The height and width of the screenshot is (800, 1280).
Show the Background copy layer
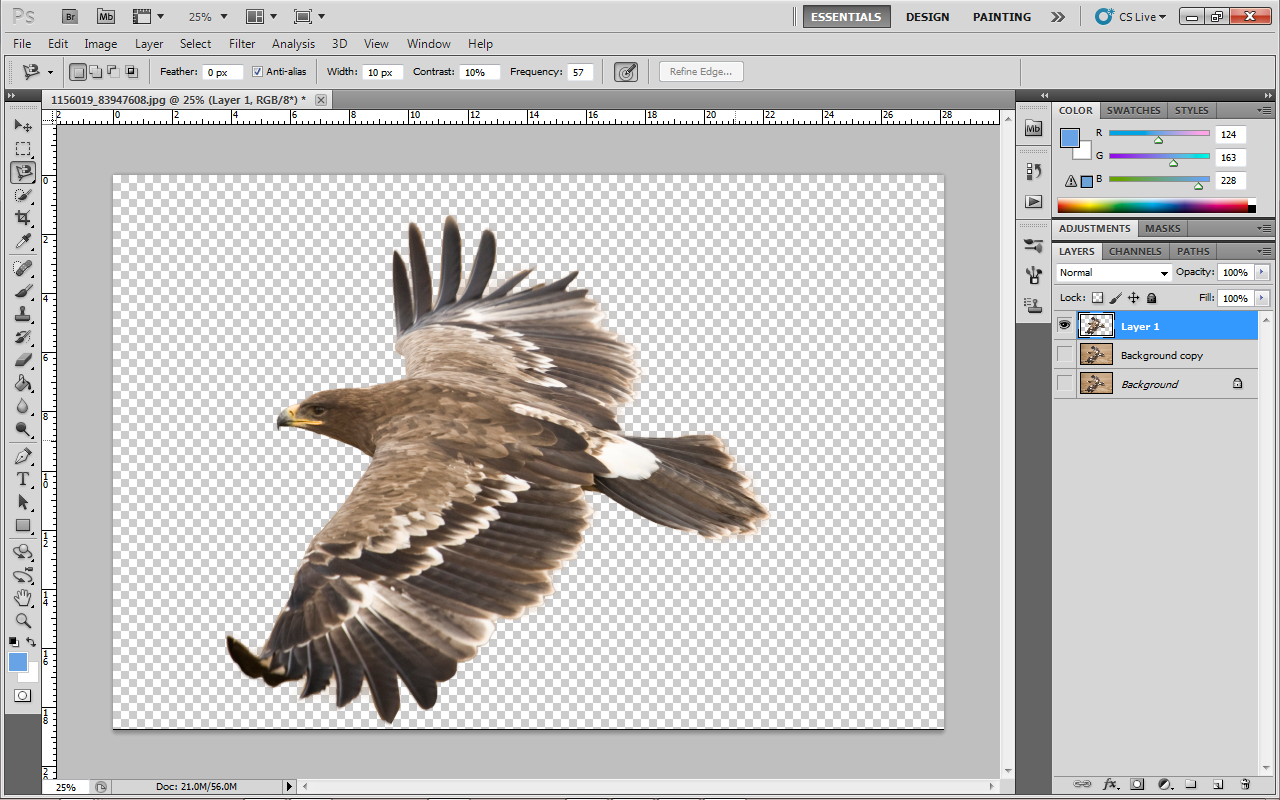click(1064, 355)
